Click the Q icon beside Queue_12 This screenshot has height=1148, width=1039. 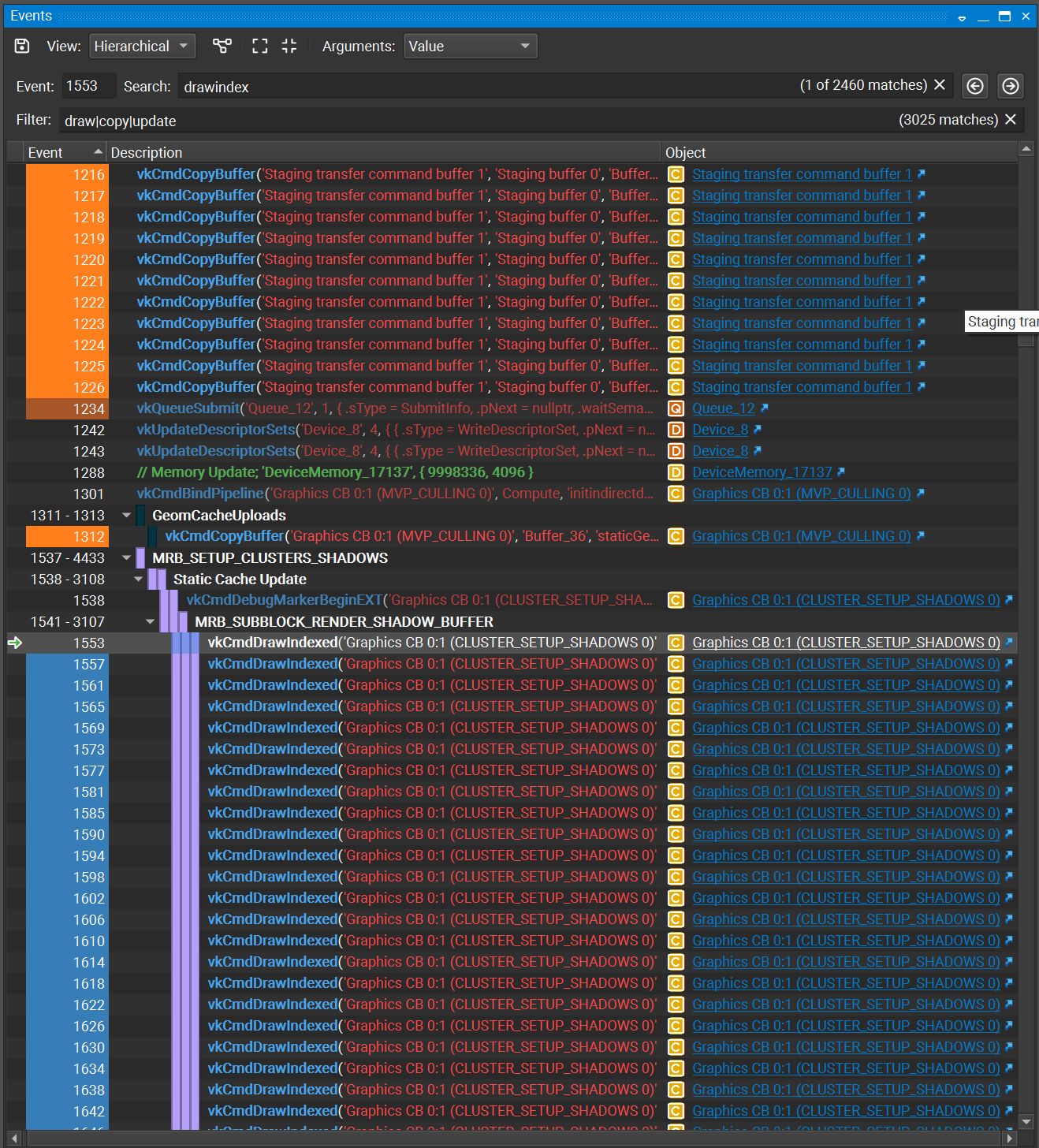click(x=676, y=408)
